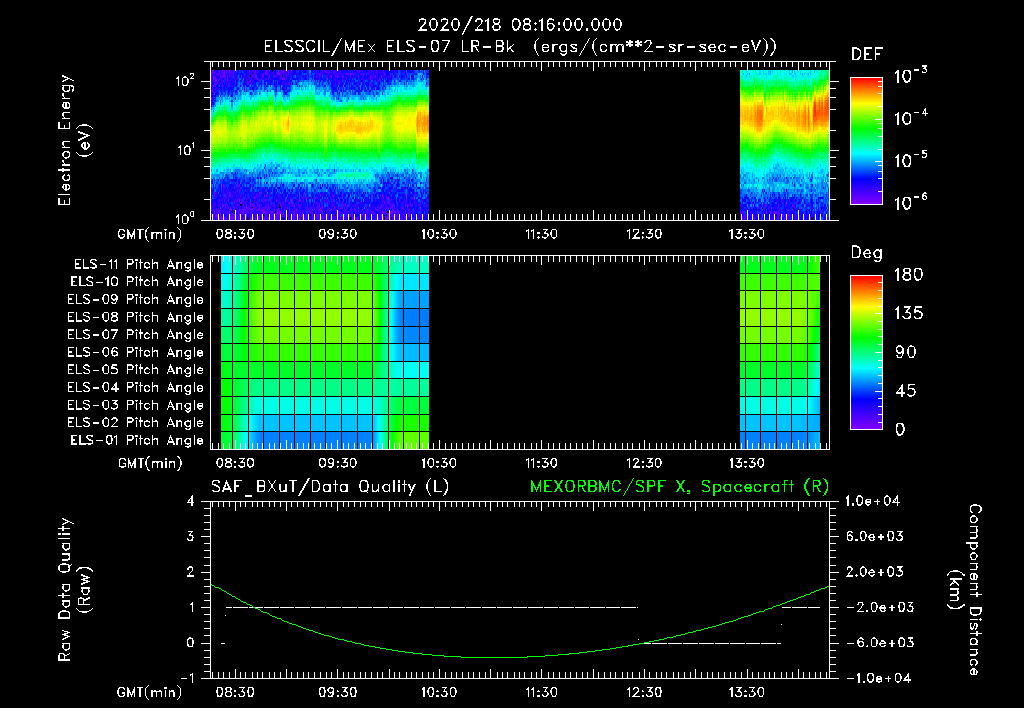Click the right electron spectrogram data block after 13:30
Image resolution: width=1024 pixels, height=708 pixels.
click(784, 144)
